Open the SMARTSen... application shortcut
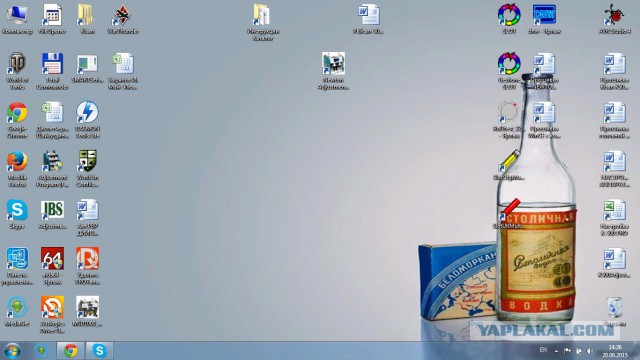Screen dimensions: 640x360 87,64
